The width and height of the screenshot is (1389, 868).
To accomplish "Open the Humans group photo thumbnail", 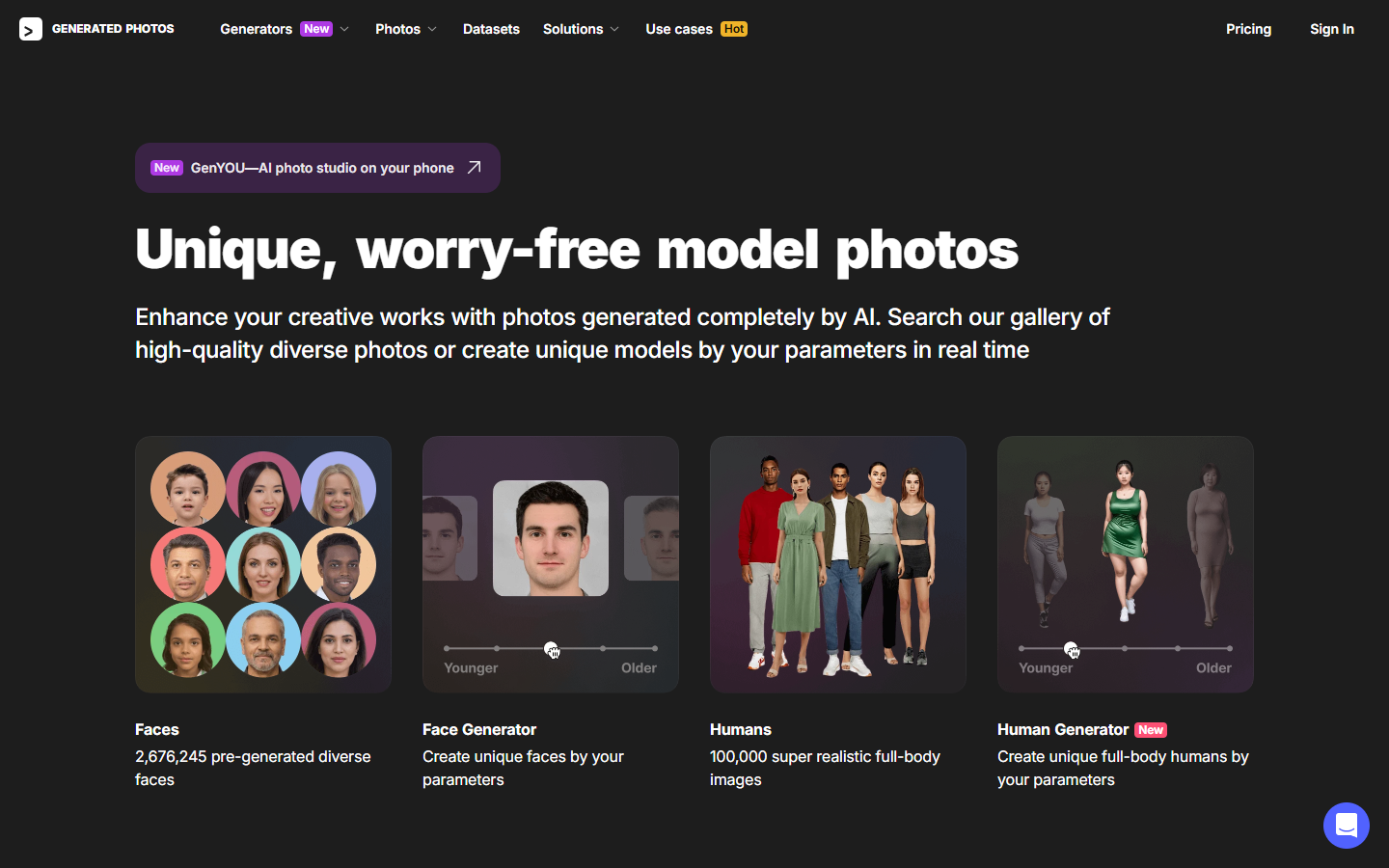I will click(x=838, y=564).
